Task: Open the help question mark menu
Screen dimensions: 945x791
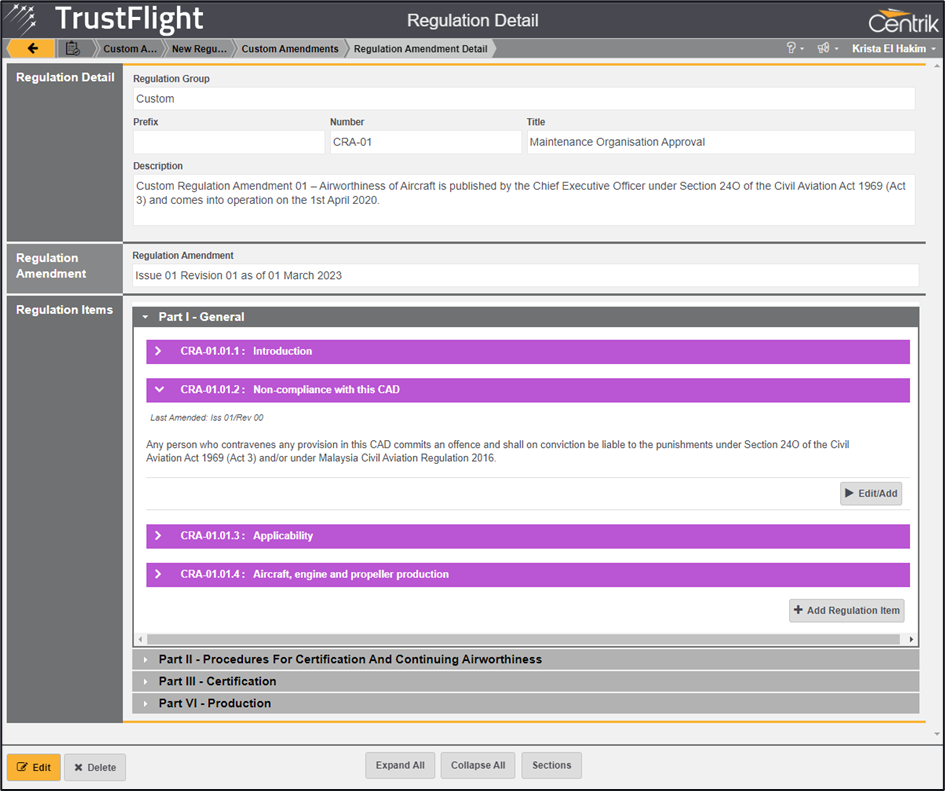Action: 794,48
